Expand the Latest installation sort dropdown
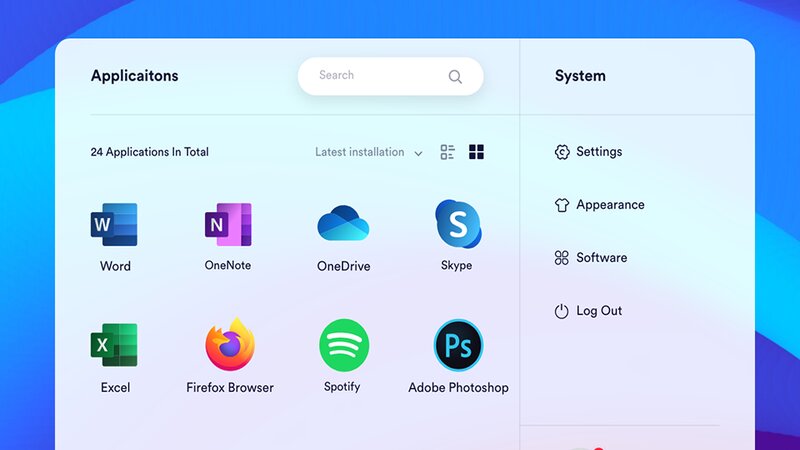The height and width of the screenshot is (450, 800). point(368,152)
